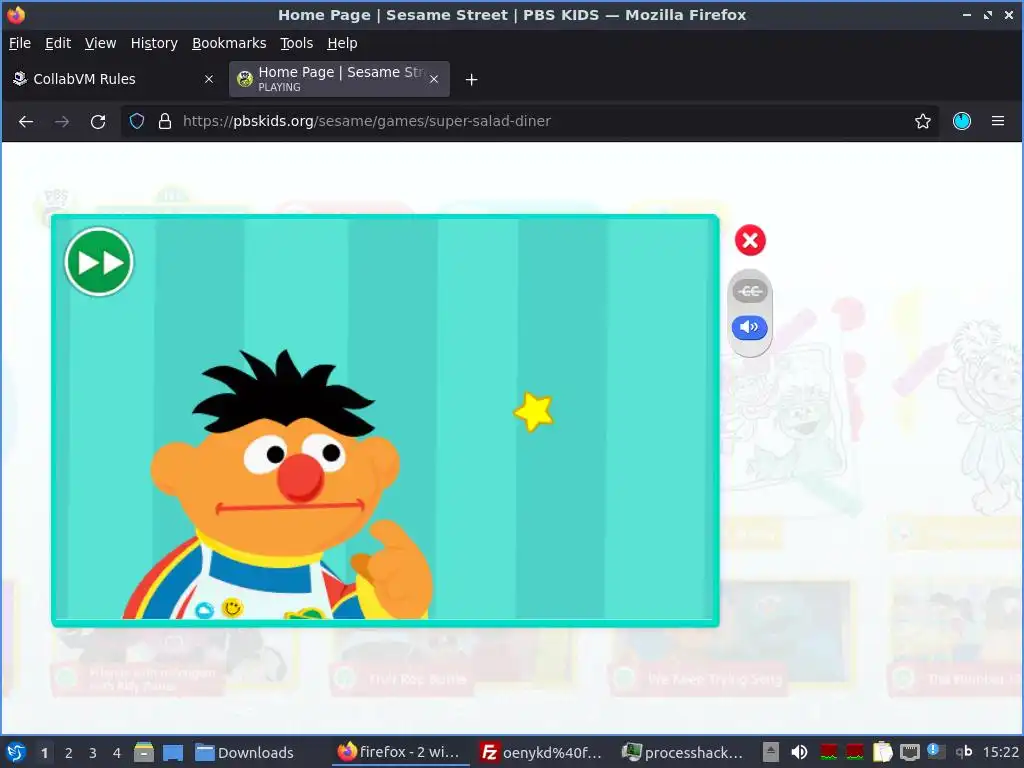Click the Firefox logo in title bar
Viewport: 1024px width, 768px height.
pyautogui.click(x=16, y=14)
